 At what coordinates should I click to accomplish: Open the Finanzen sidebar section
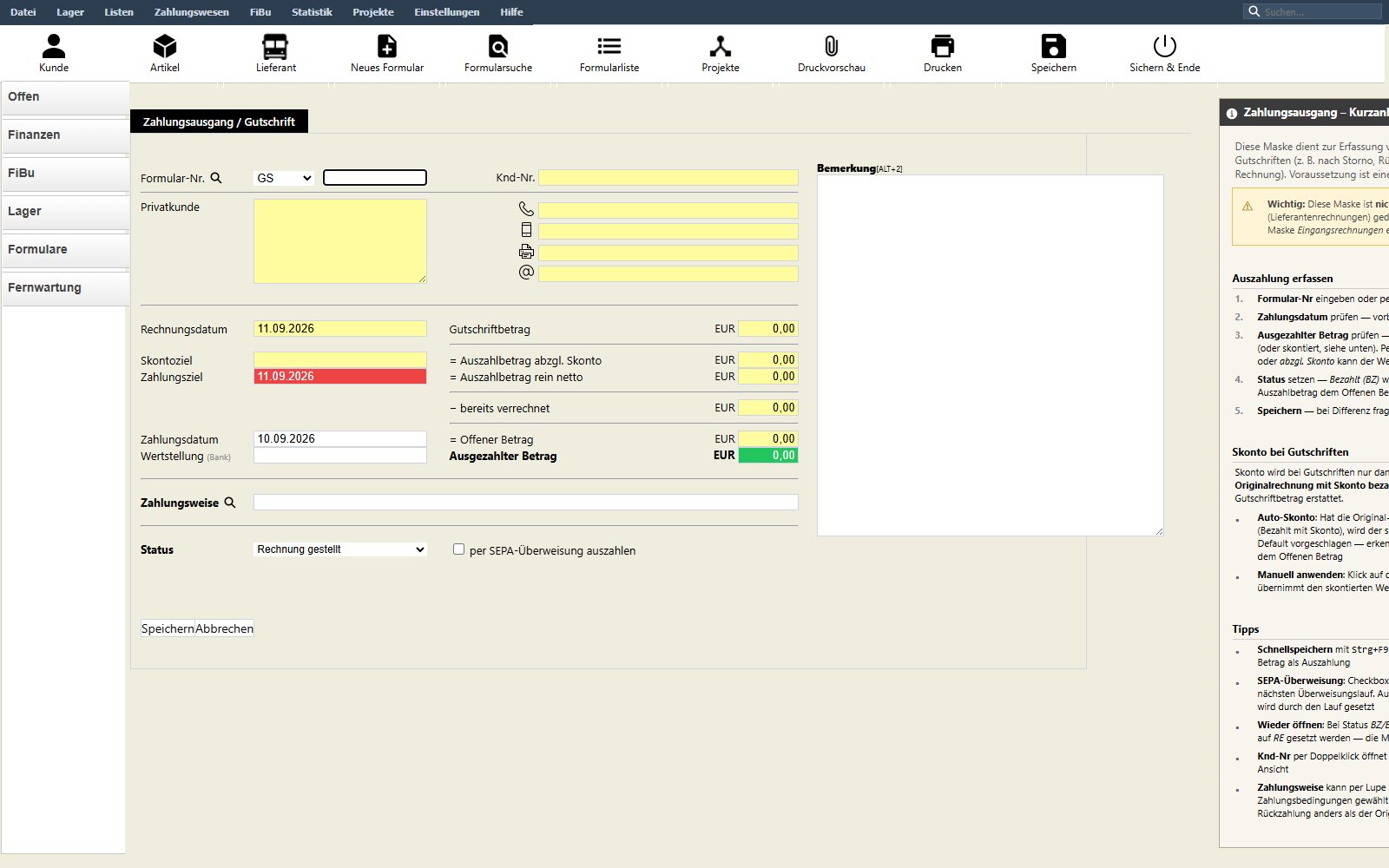(x=65, y=135)
